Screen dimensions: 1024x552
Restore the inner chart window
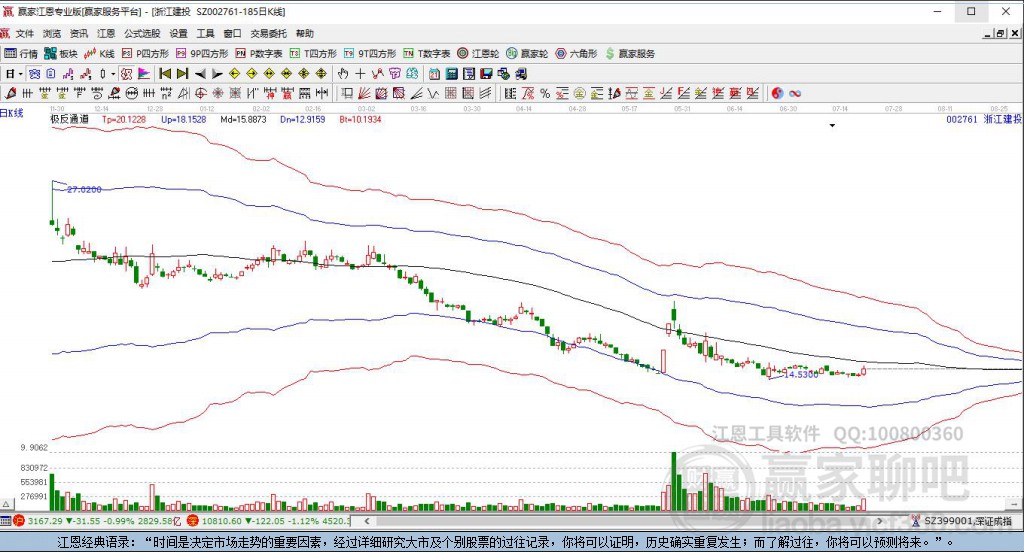click(1001, 33)
